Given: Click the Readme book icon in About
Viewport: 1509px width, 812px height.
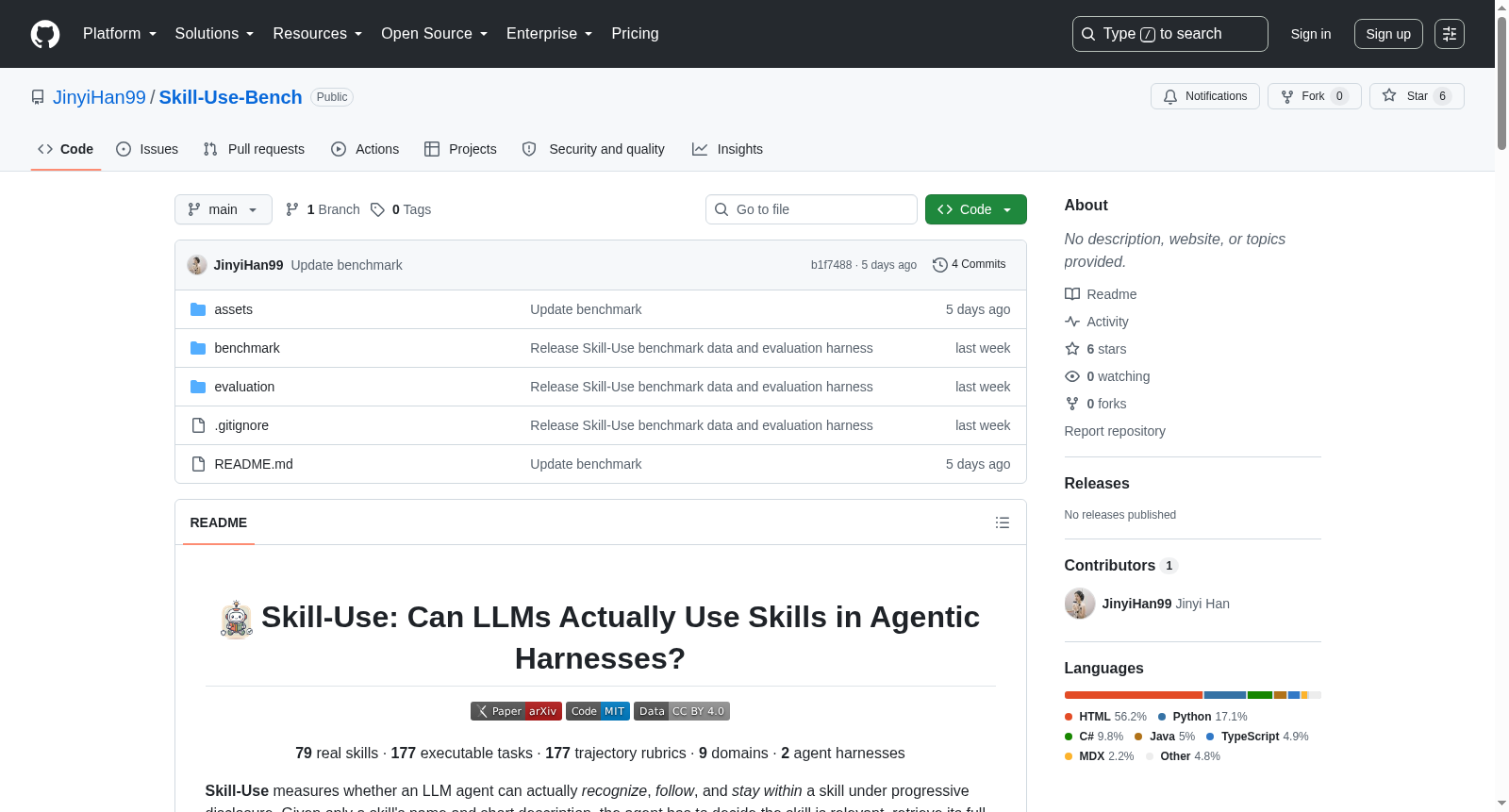Looking at the screenshot, I should [1072, 294].
